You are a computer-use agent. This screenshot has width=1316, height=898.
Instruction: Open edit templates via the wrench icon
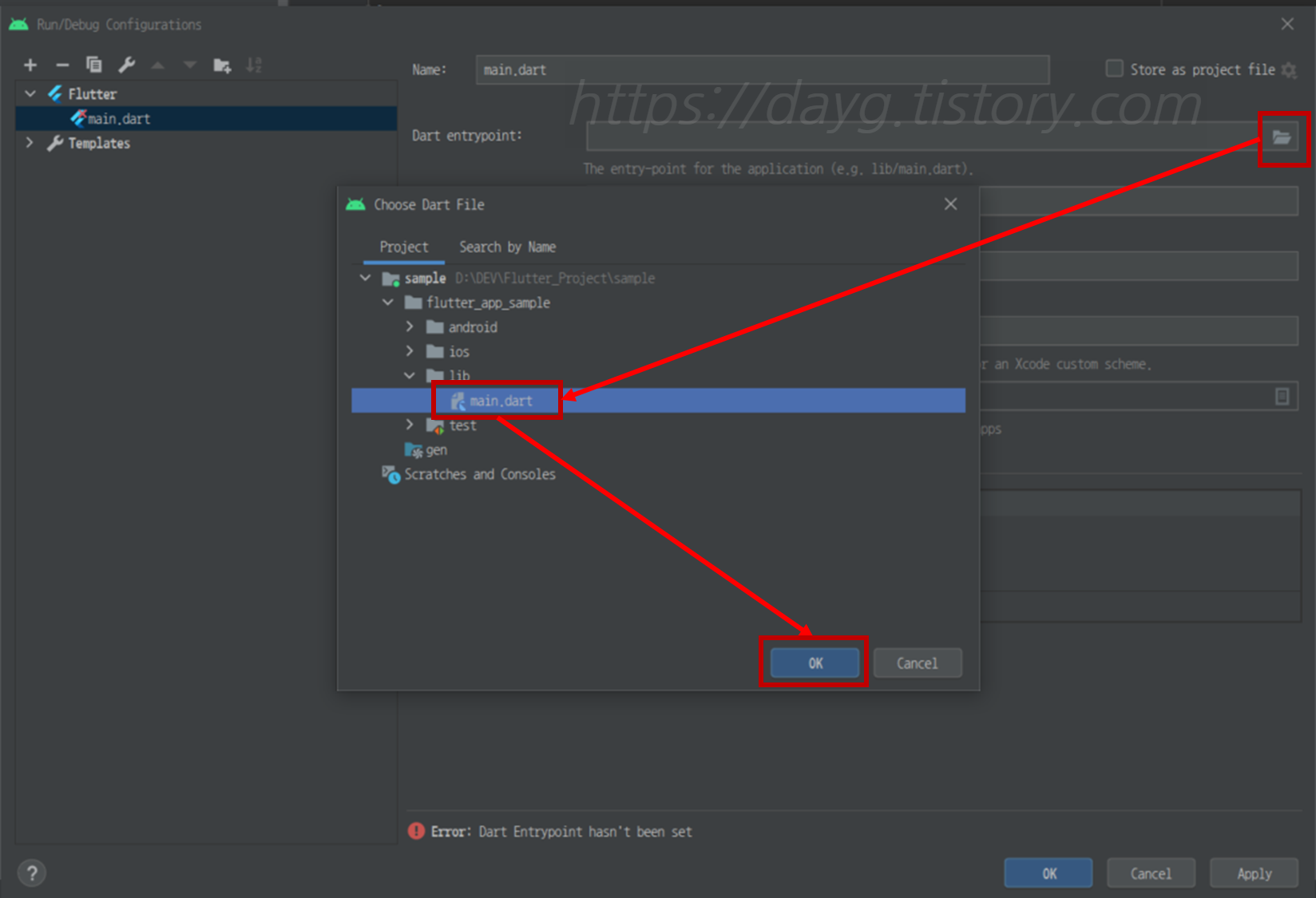126,65
